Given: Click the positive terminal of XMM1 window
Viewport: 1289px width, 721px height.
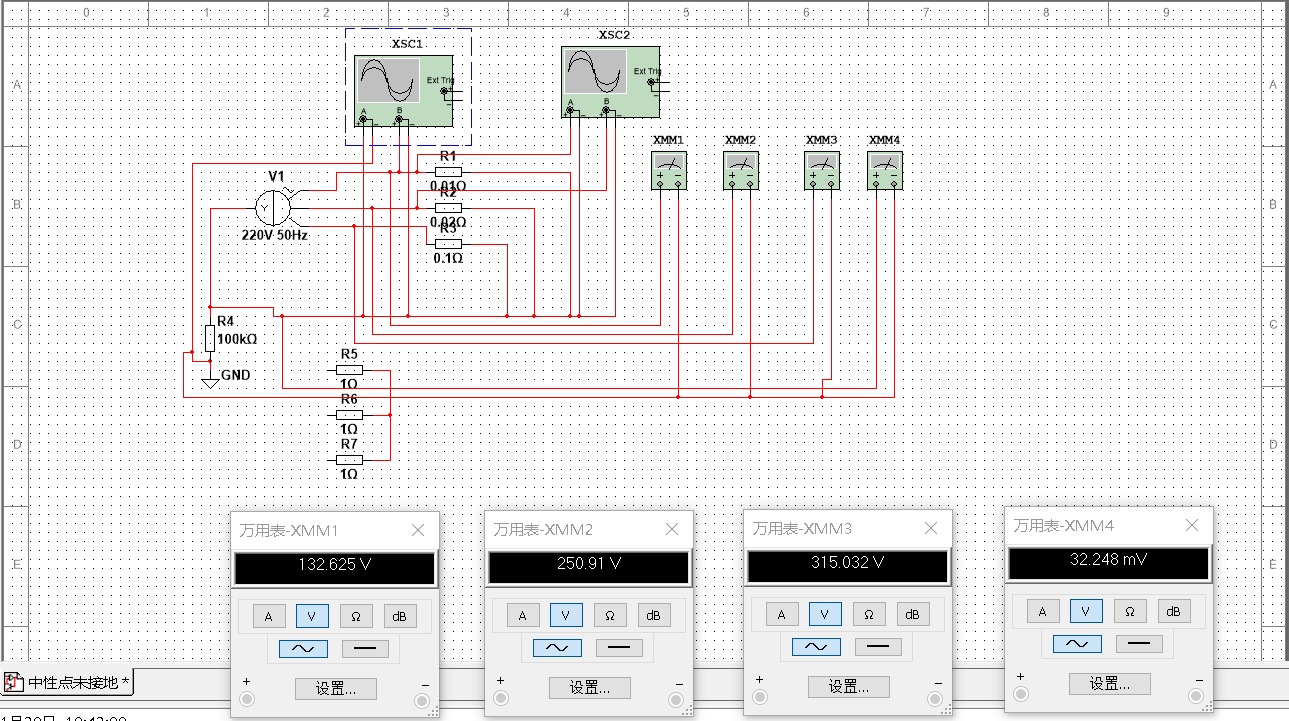Looking at the screenshot, I should click(246, 698).
